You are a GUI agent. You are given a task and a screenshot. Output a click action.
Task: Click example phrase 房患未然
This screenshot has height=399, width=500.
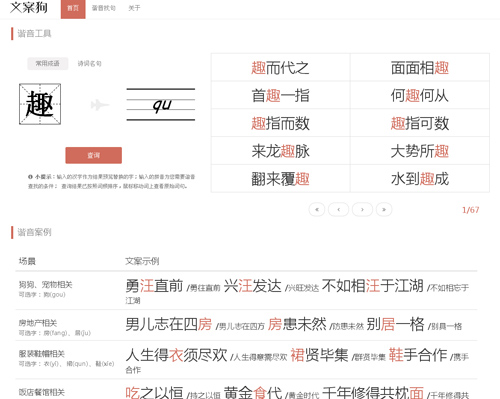(x=297, y=324)
